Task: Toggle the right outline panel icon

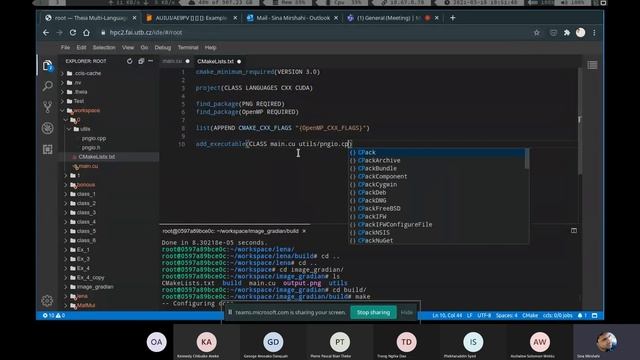Action: [x=592, y=65]
